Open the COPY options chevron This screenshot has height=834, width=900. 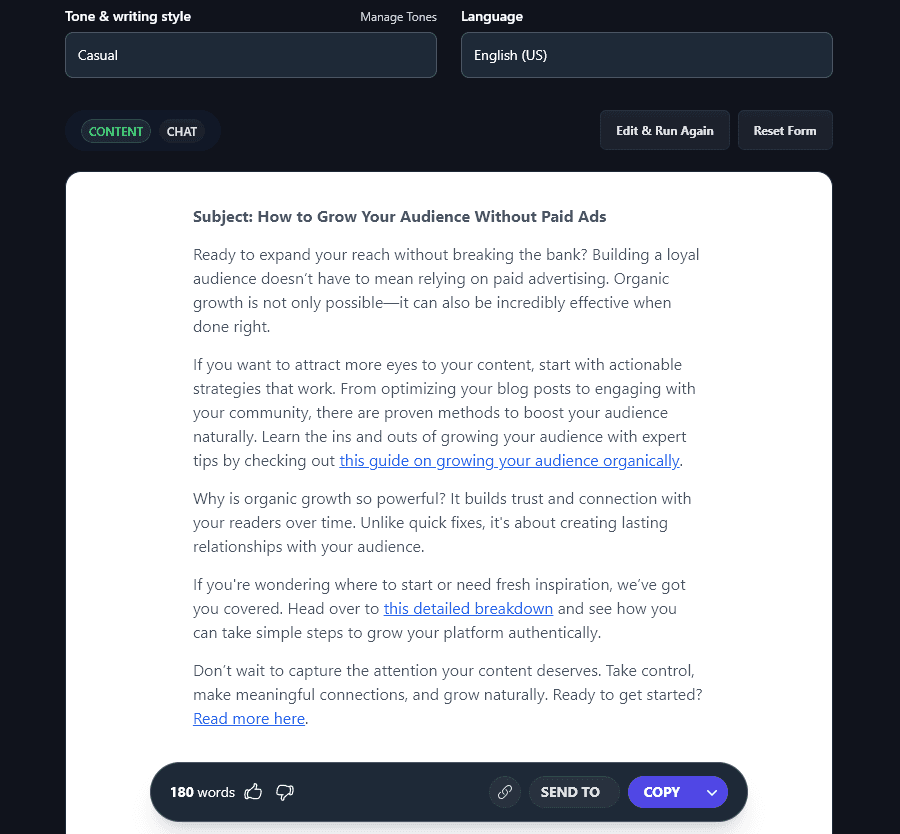point(711,791)
